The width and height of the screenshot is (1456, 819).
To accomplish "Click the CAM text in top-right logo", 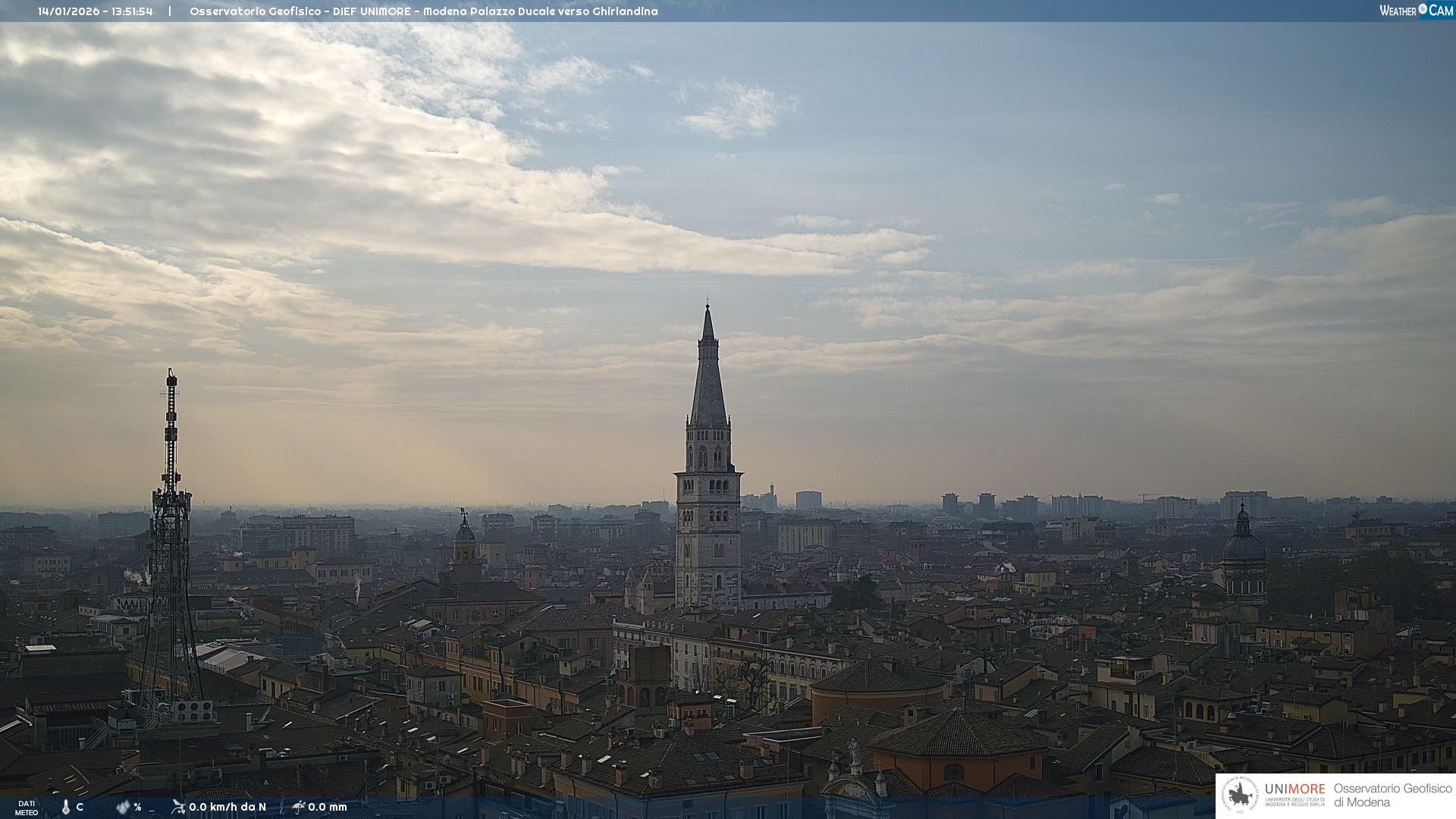I will click(1441, 10).
